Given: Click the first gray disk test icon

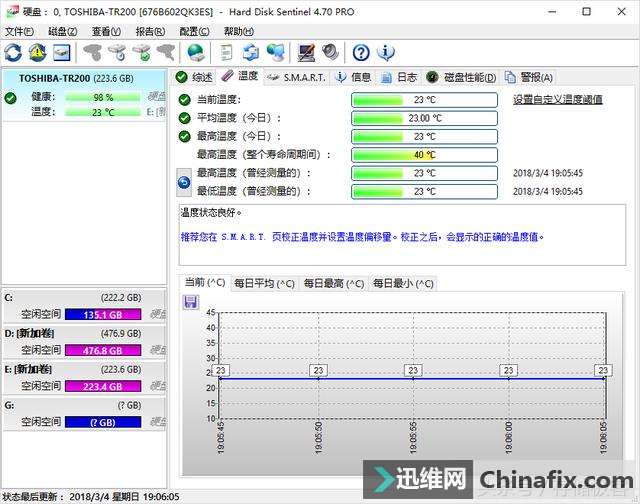Looking at the screenshot, I should 93,53.
